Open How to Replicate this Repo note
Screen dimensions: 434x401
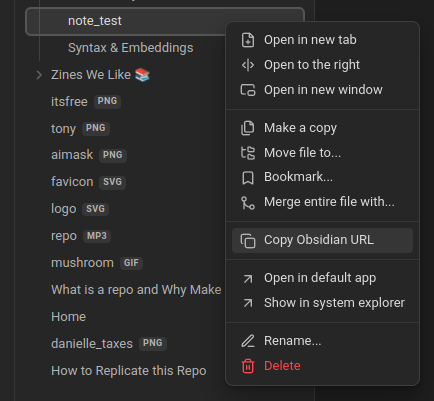click(129, 371)
